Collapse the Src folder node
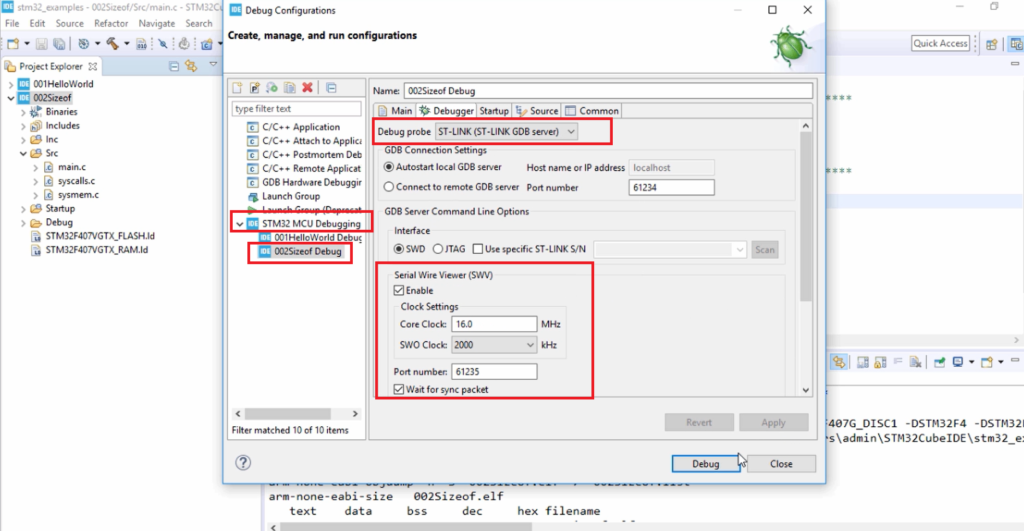 [x=24, y=153]
